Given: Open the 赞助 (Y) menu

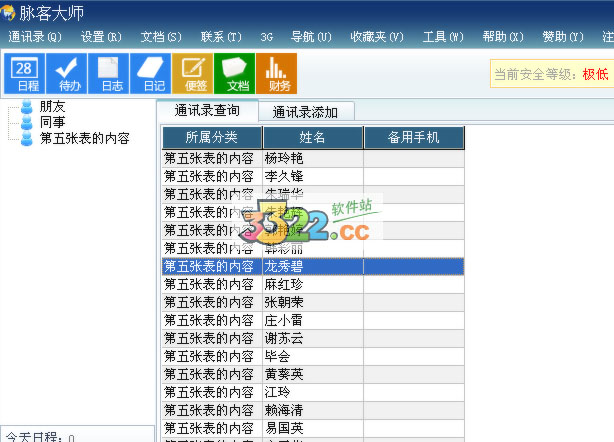Looking at the screenshot, I should pos(563,37).
